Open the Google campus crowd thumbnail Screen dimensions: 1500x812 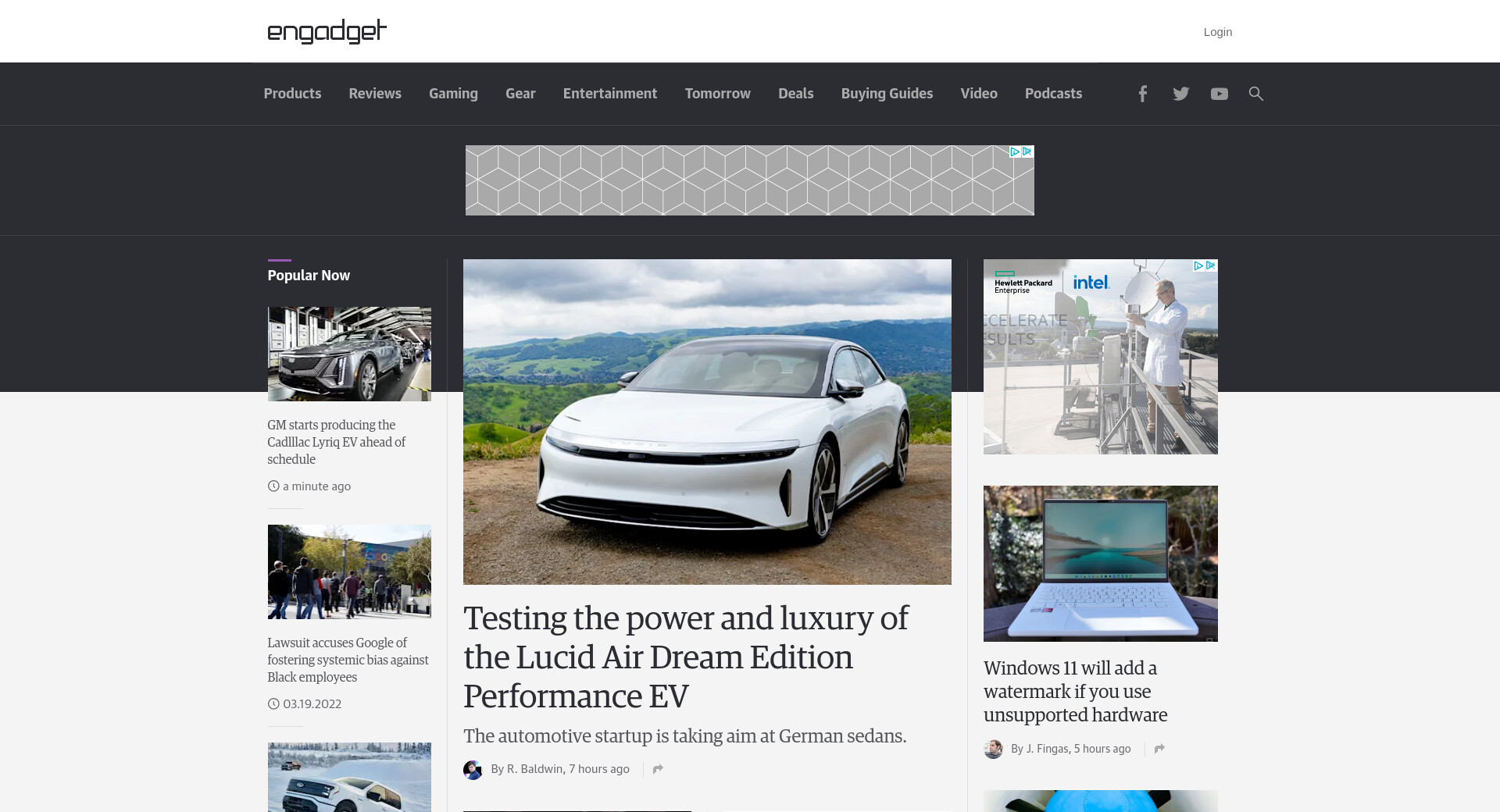click(349, 572)
